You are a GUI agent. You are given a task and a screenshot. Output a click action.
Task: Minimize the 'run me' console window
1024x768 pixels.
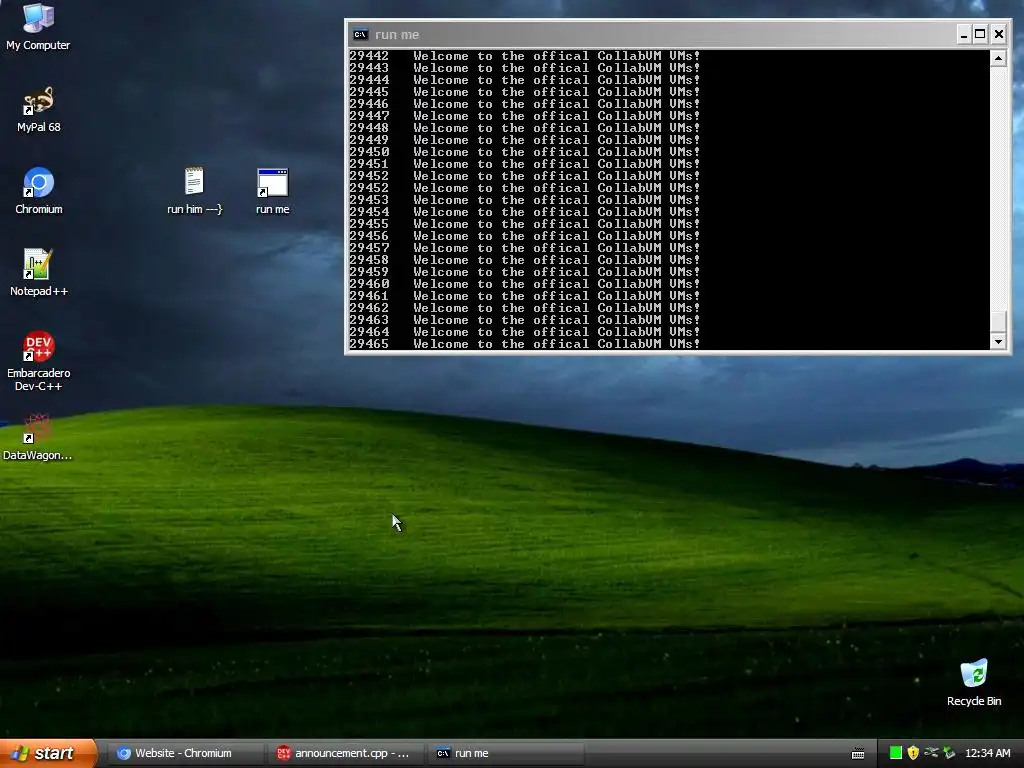pos(963,35)
